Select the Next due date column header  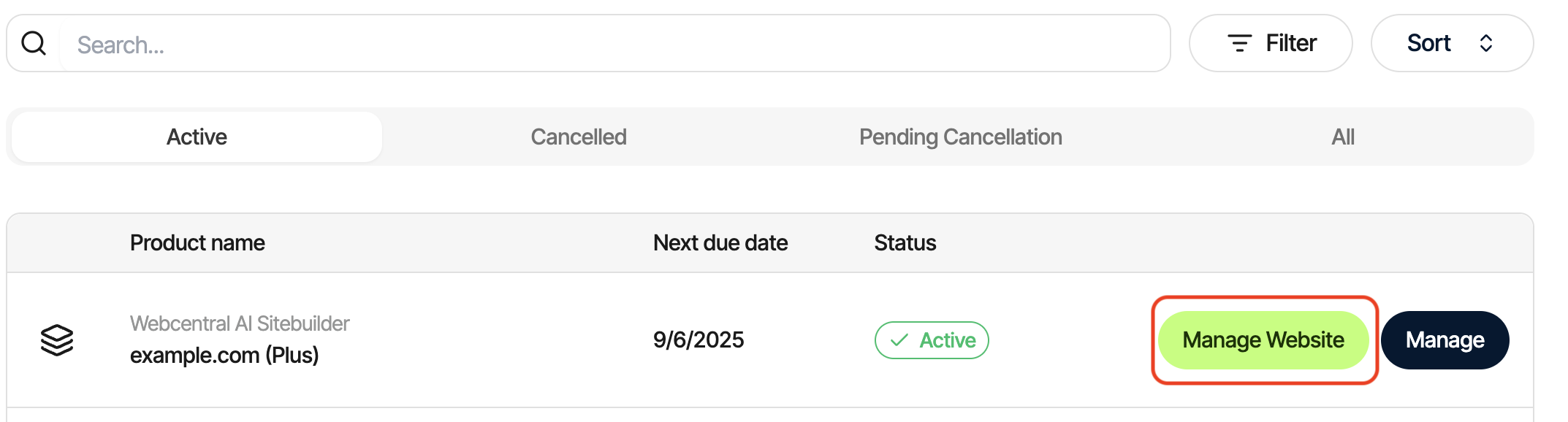coord(720,243)
